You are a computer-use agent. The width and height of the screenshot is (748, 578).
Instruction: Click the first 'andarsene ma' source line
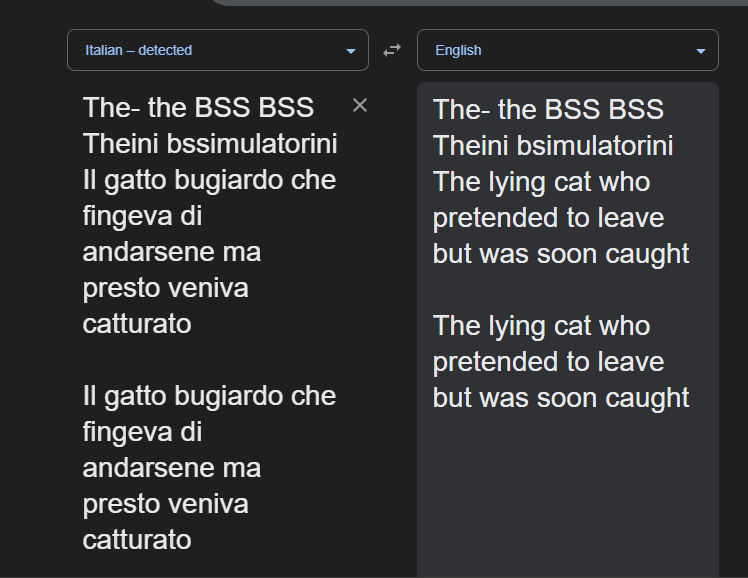pos(171,252)
